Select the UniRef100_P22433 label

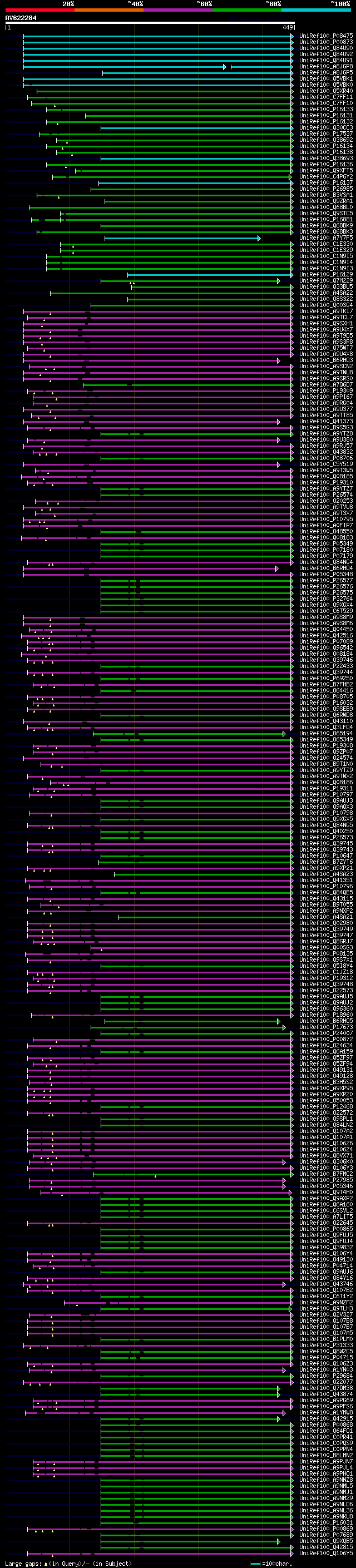click(325, 666)
